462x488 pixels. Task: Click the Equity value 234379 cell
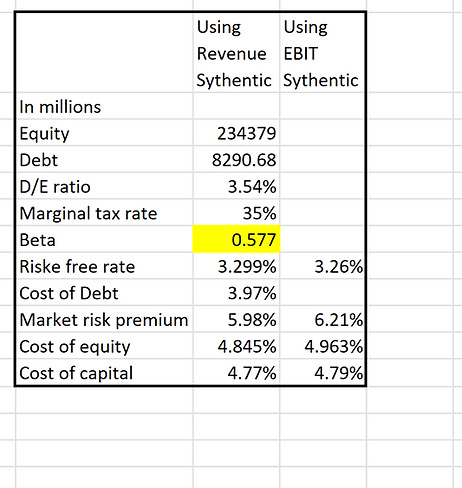coord(236,133)
